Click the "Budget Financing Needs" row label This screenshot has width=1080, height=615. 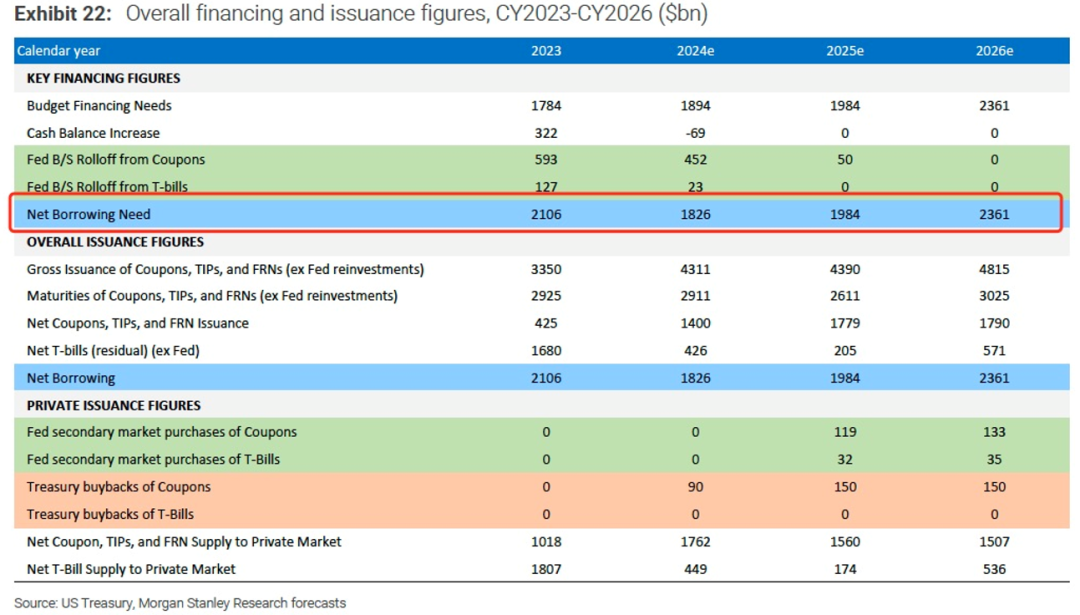99,105
